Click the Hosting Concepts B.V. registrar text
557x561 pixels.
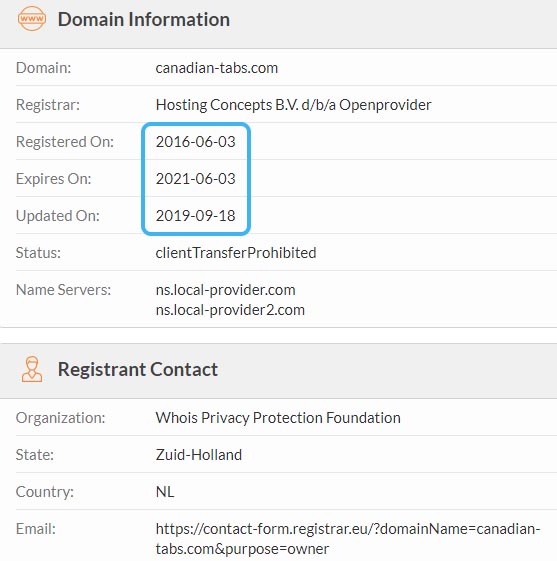click(293, 105)
